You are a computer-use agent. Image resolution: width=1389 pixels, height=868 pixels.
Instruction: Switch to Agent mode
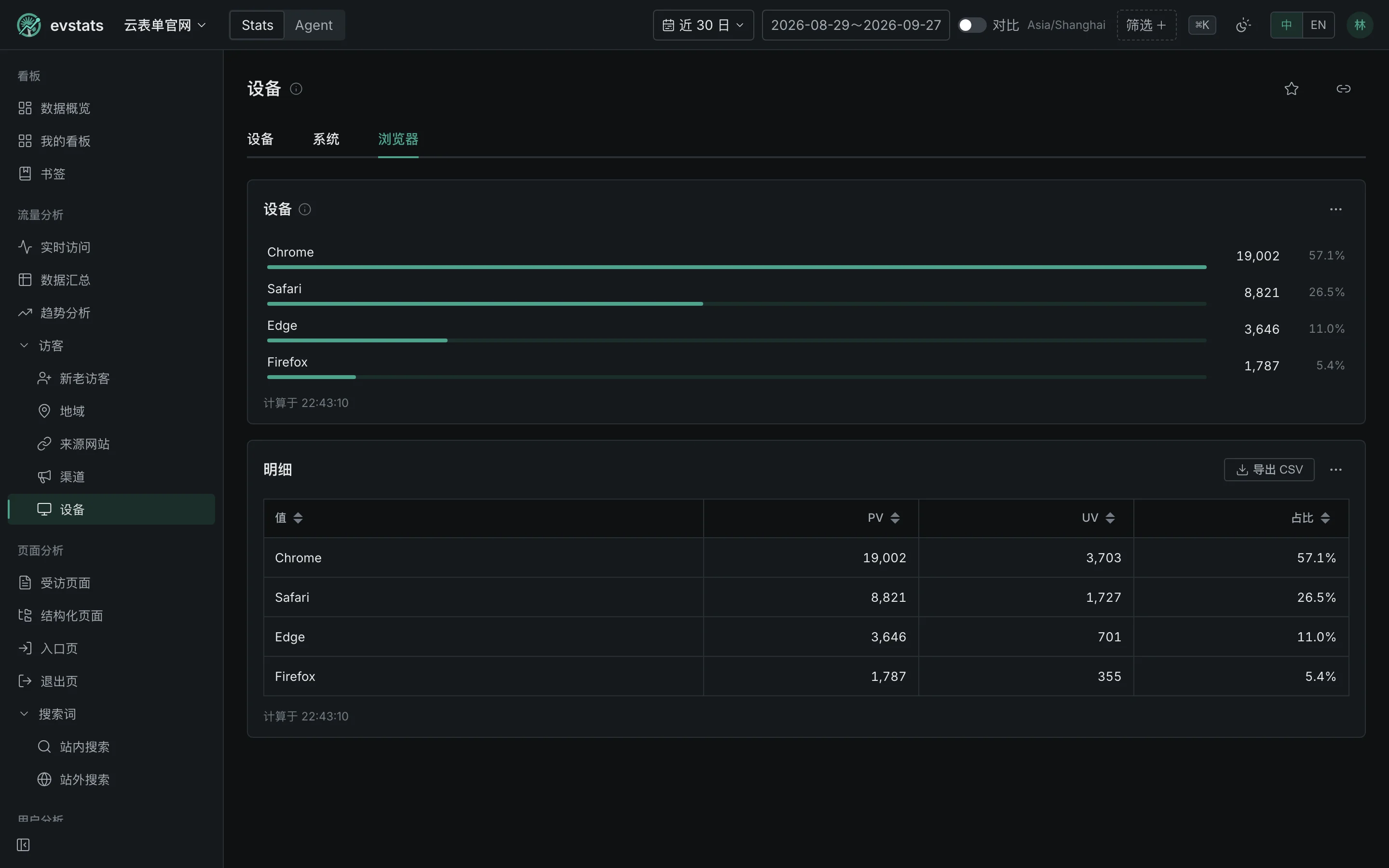click(313, 25)
